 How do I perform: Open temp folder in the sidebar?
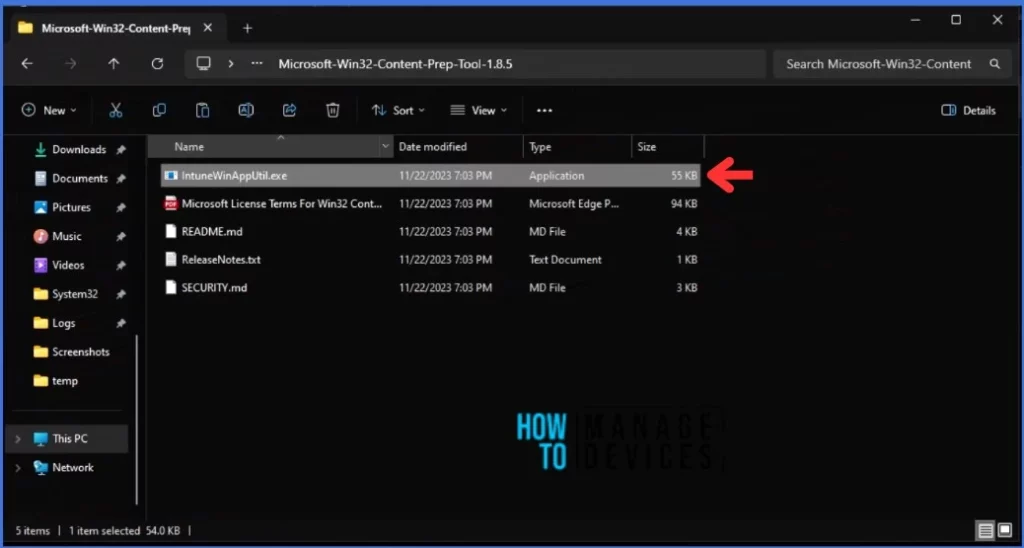click(x=65, y=381)
